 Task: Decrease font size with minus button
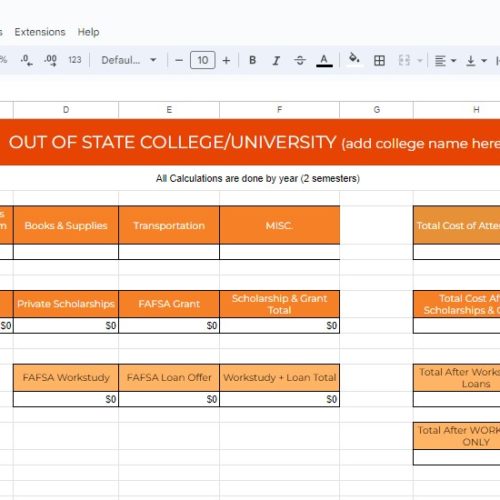[x=179, y=60]
